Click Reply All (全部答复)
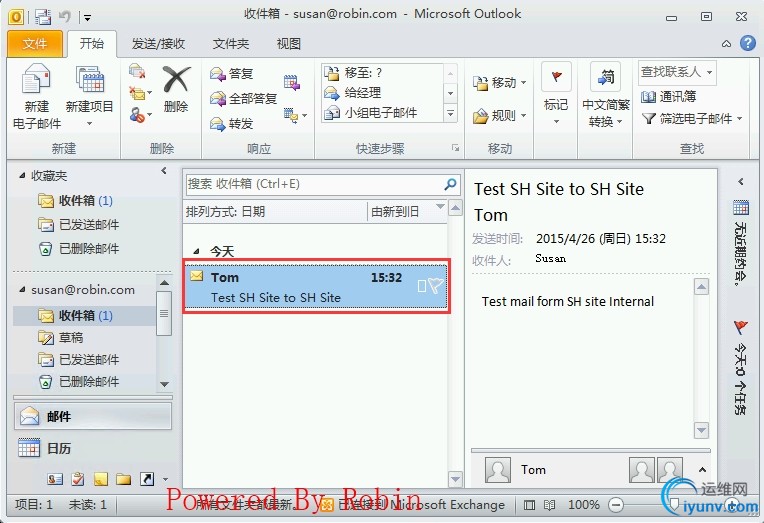This screenshot has width=764, height=523. [x=244, y=99]
